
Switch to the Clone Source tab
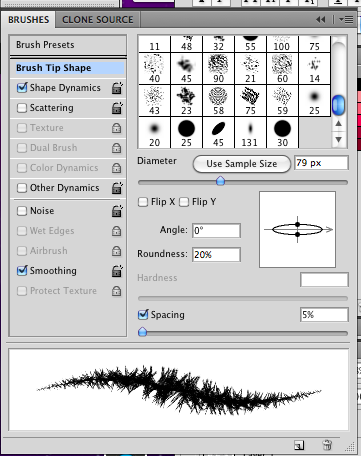[98, 20]
